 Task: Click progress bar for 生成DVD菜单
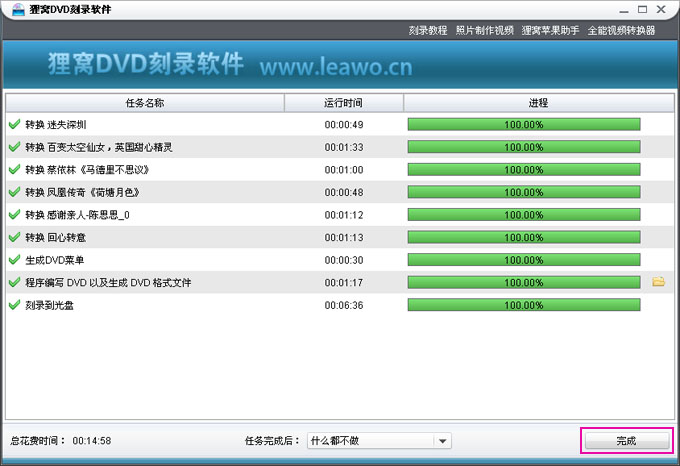pyautogui.click(x=524, y=260)
